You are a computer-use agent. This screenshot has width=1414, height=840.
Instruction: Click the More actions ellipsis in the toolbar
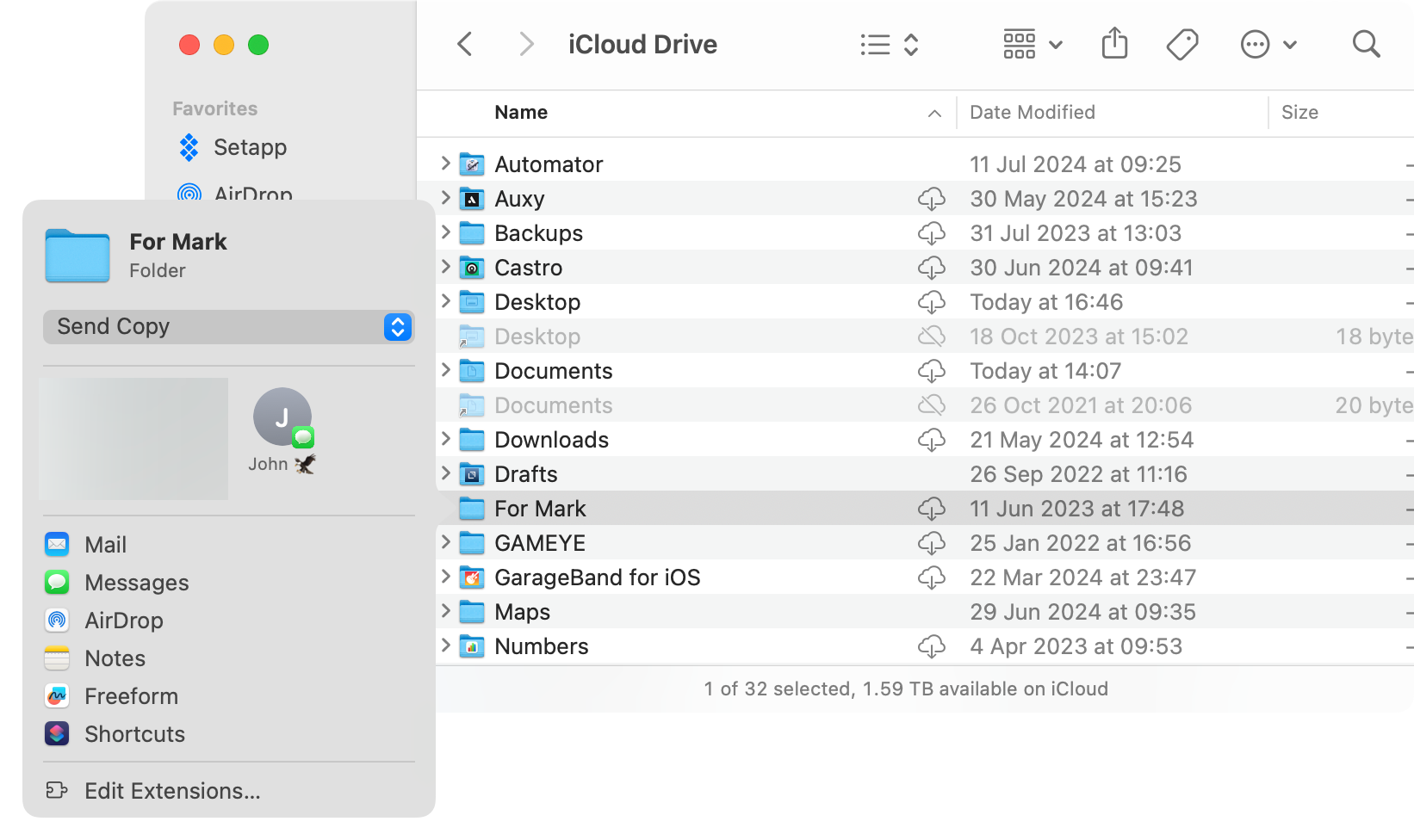pos(1255,43)
